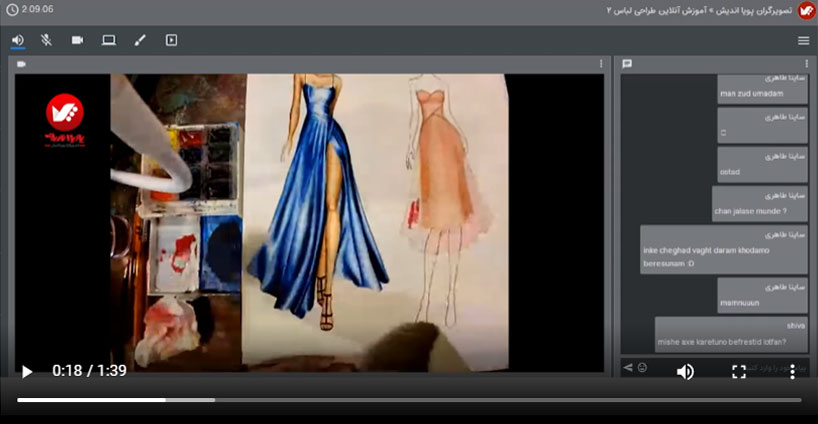818x424 pixels.
Task: Click the 'mamnuuun' chat message
Action: pyautogui.click(x=762, y=296)
